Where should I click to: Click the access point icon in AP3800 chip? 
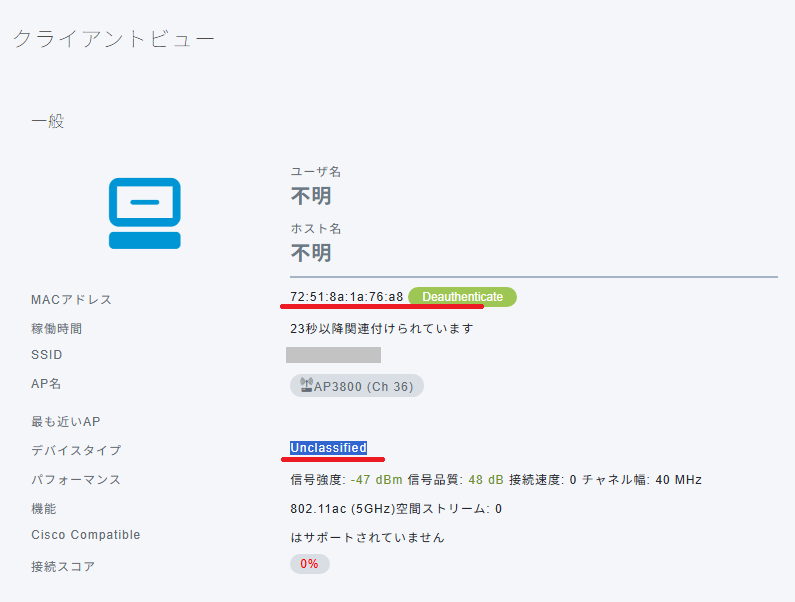point(304,386)
